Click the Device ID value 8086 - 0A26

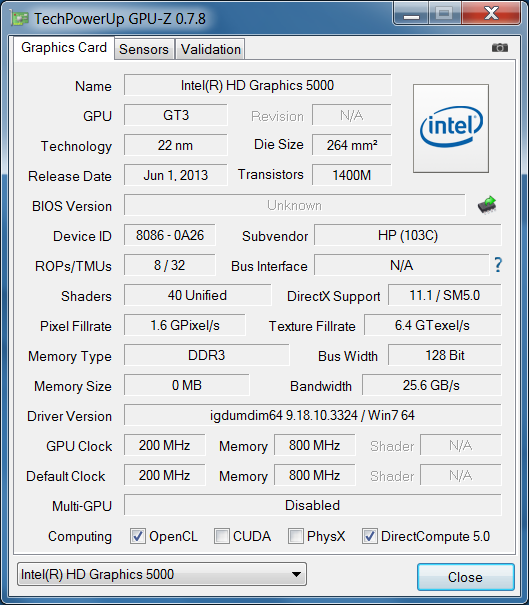click(170, 235)
